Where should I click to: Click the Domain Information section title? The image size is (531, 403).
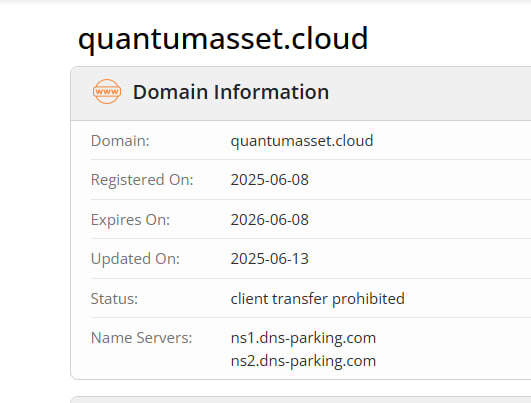231,92
